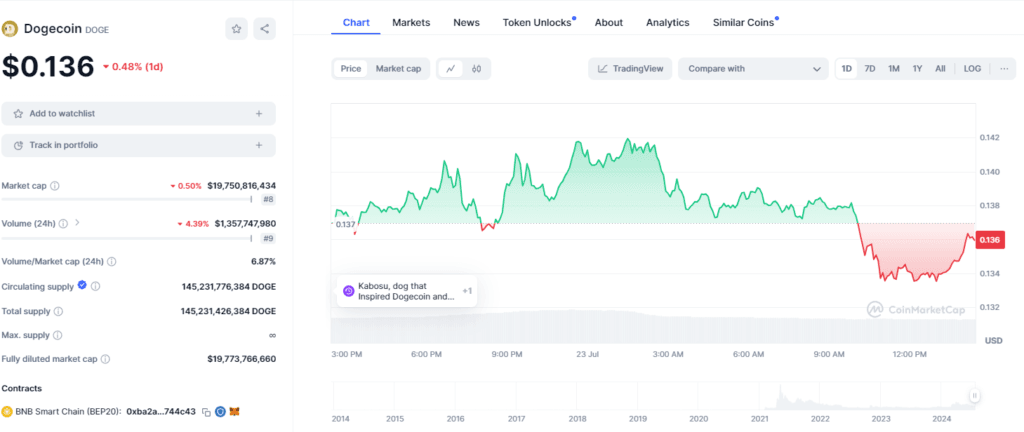
Task: Click the Add to watchlist button
Action: 138,114
